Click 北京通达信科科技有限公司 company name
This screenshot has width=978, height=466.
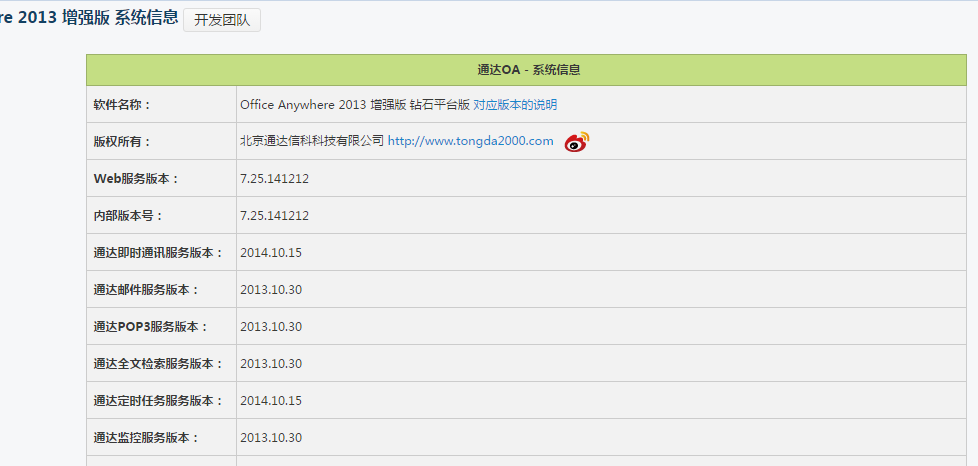[312, 141]
